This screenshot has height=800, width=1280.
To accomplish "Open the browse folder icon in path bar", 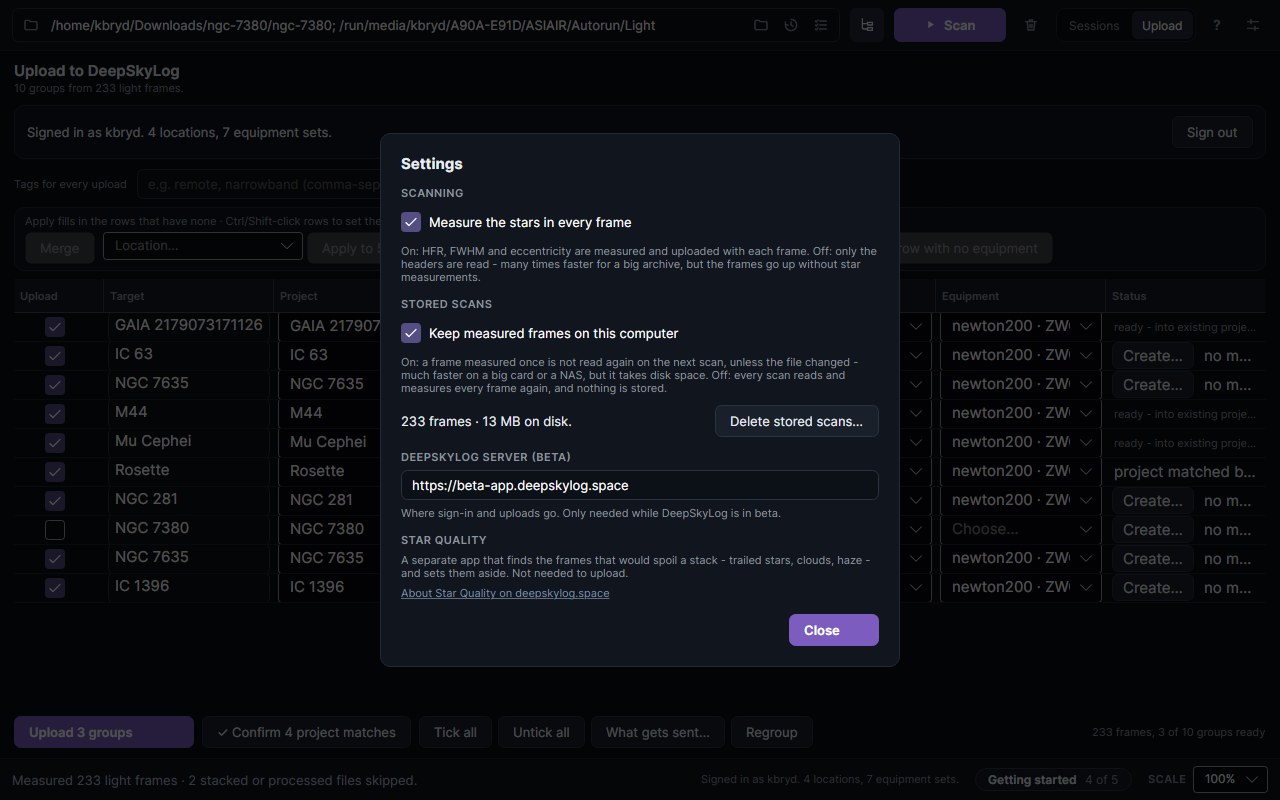I will tap(761, 25).
